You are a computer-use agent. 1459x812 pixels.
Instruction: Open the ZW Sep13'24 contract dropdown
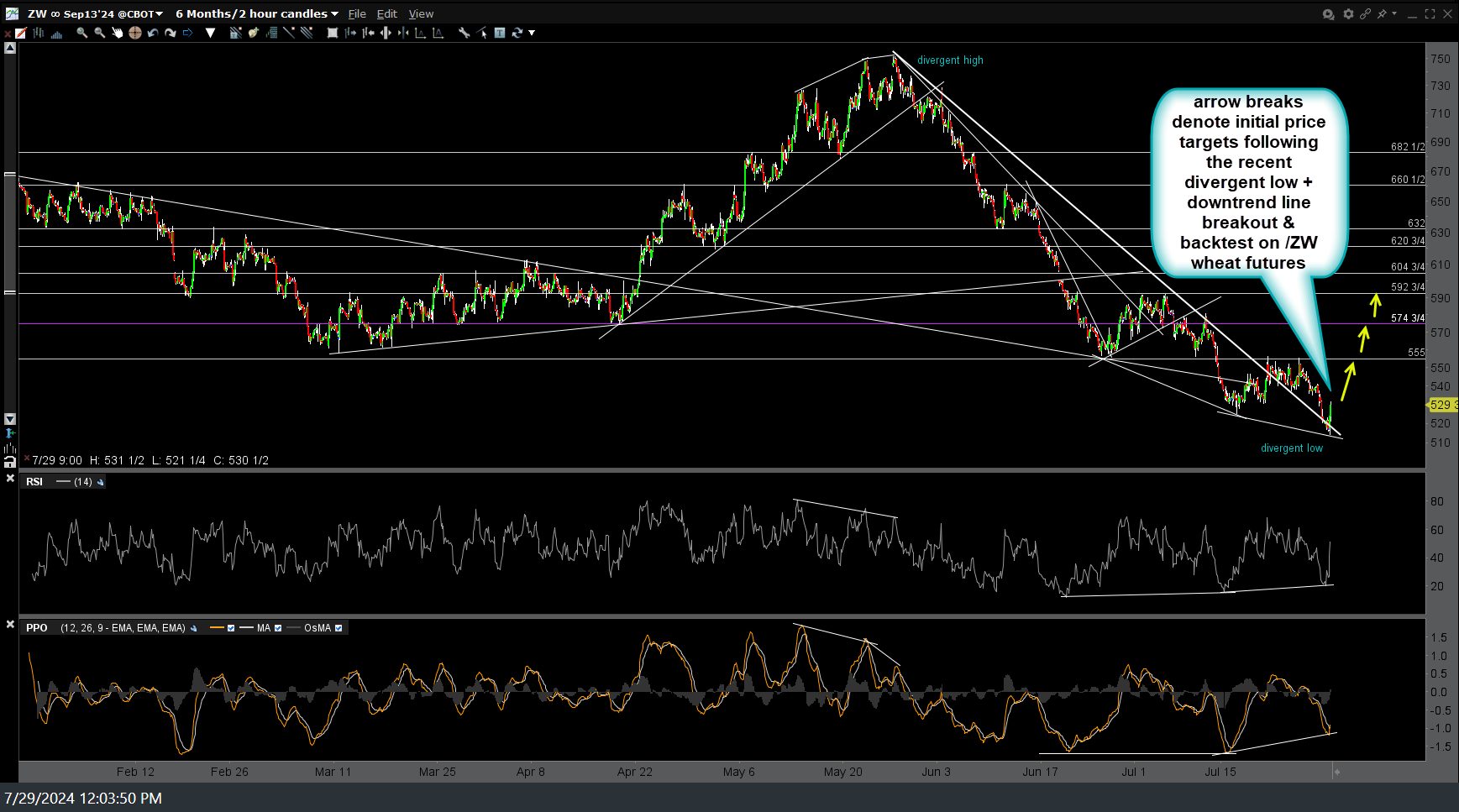(x=159, y=14)
